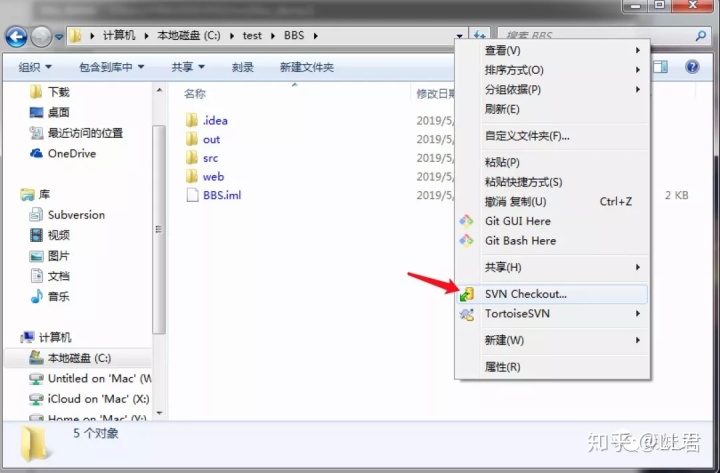Click the 库 libraries node
Image resolution: width=720 pixels, height=473 pixels.
tap(35, 195)
